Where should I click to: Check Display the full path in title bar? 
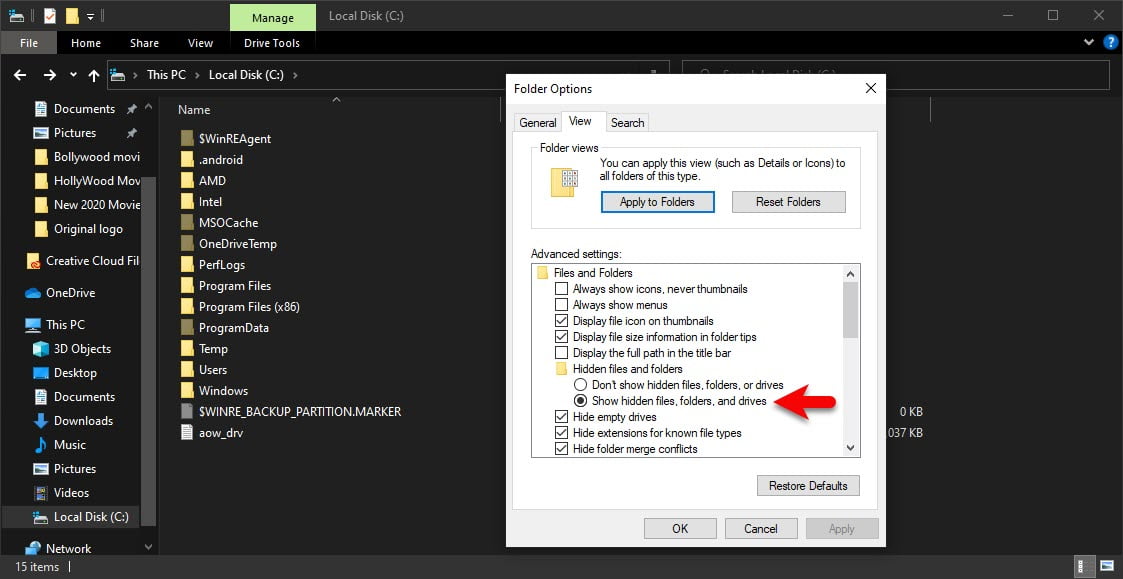point(562,353)
